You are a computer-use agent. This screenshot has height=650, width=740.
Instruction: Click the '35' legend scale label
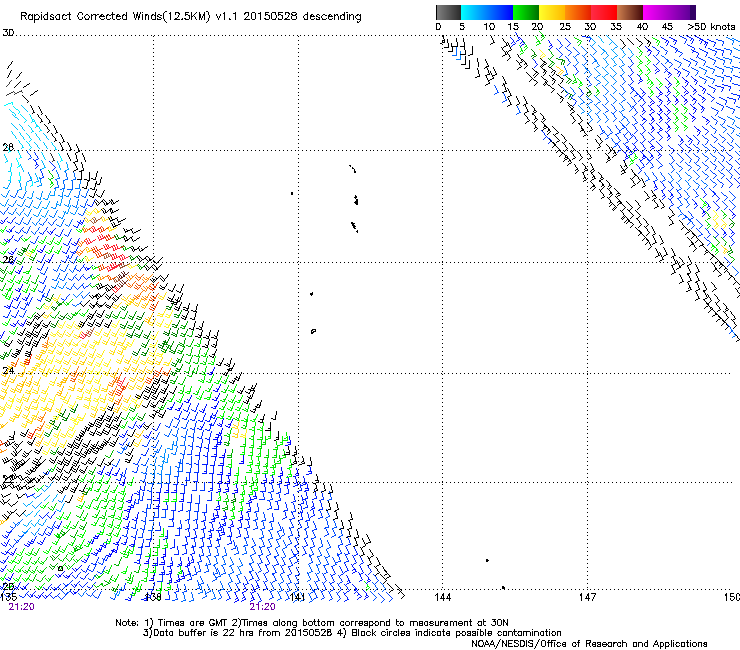pyautogui.click(x=616, y=27)
